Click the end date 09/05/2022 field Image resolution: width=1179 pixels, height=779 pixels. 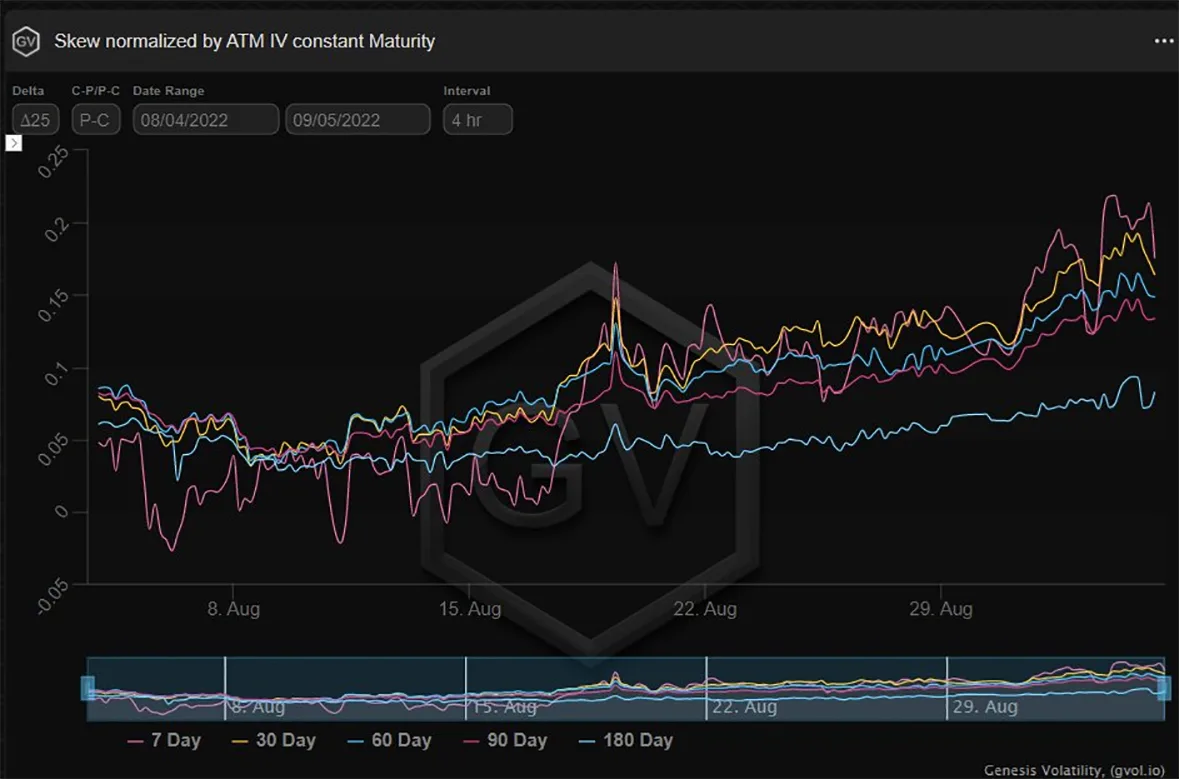tap(358, 120)
